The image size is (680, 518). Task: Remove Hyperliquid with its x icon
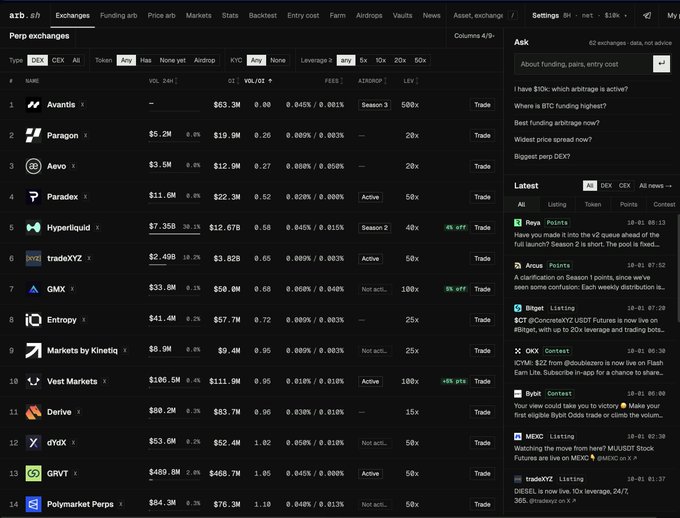pyautogui.click(x=98, y=227)
